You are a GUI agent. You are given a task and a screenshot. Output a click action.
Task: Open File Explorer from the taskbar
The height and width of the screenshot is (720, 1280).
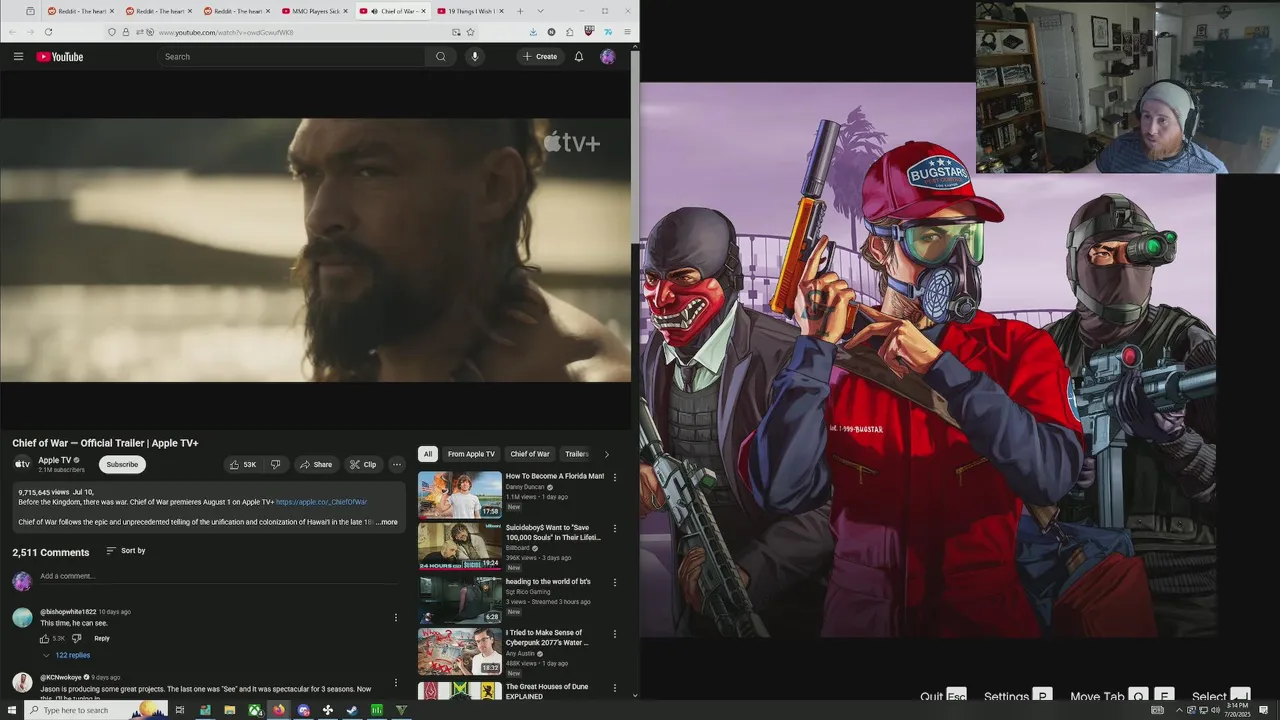point(230,710)
